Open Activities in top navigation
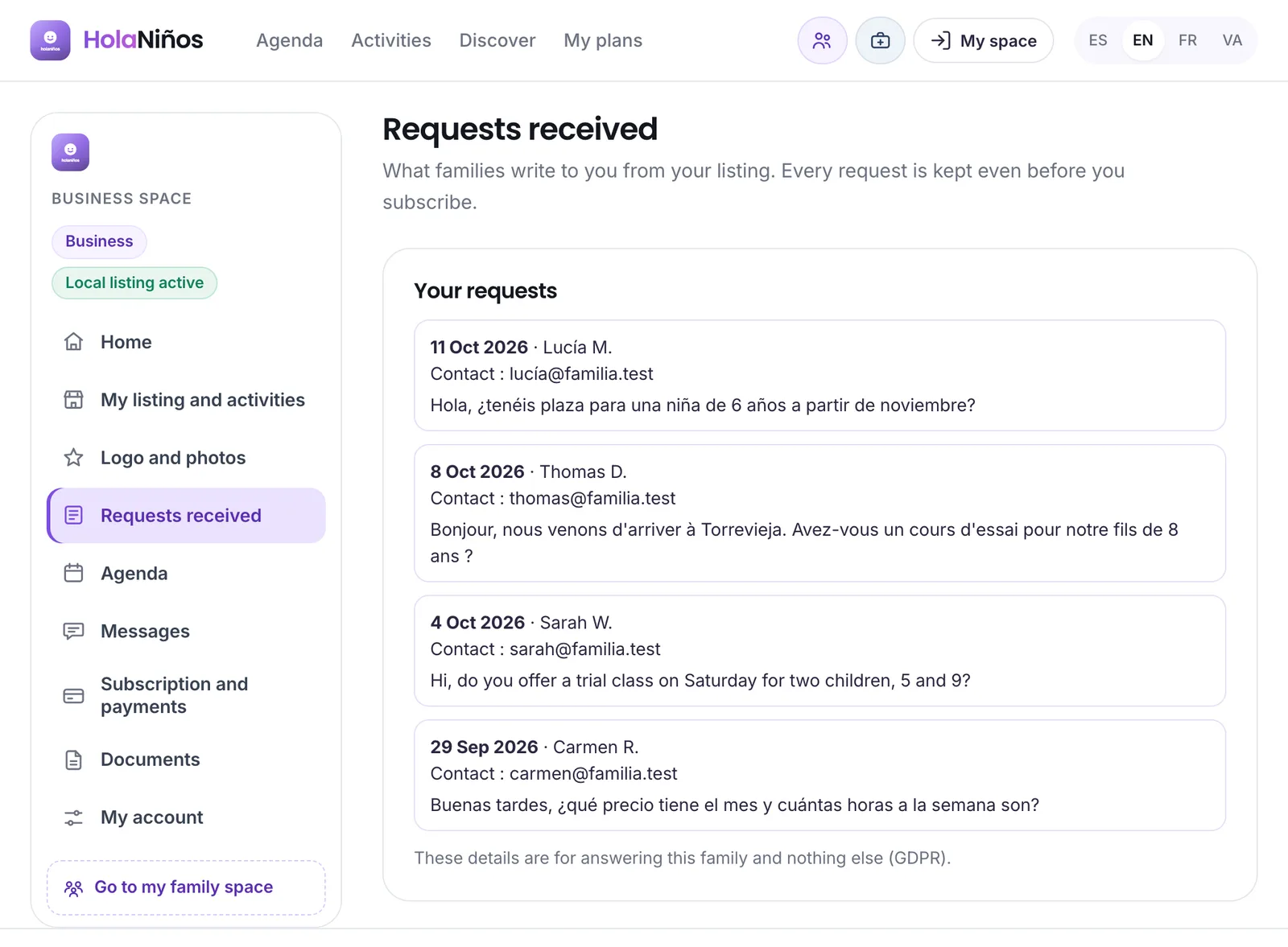 pyautogui.click(x=391, y=40)
